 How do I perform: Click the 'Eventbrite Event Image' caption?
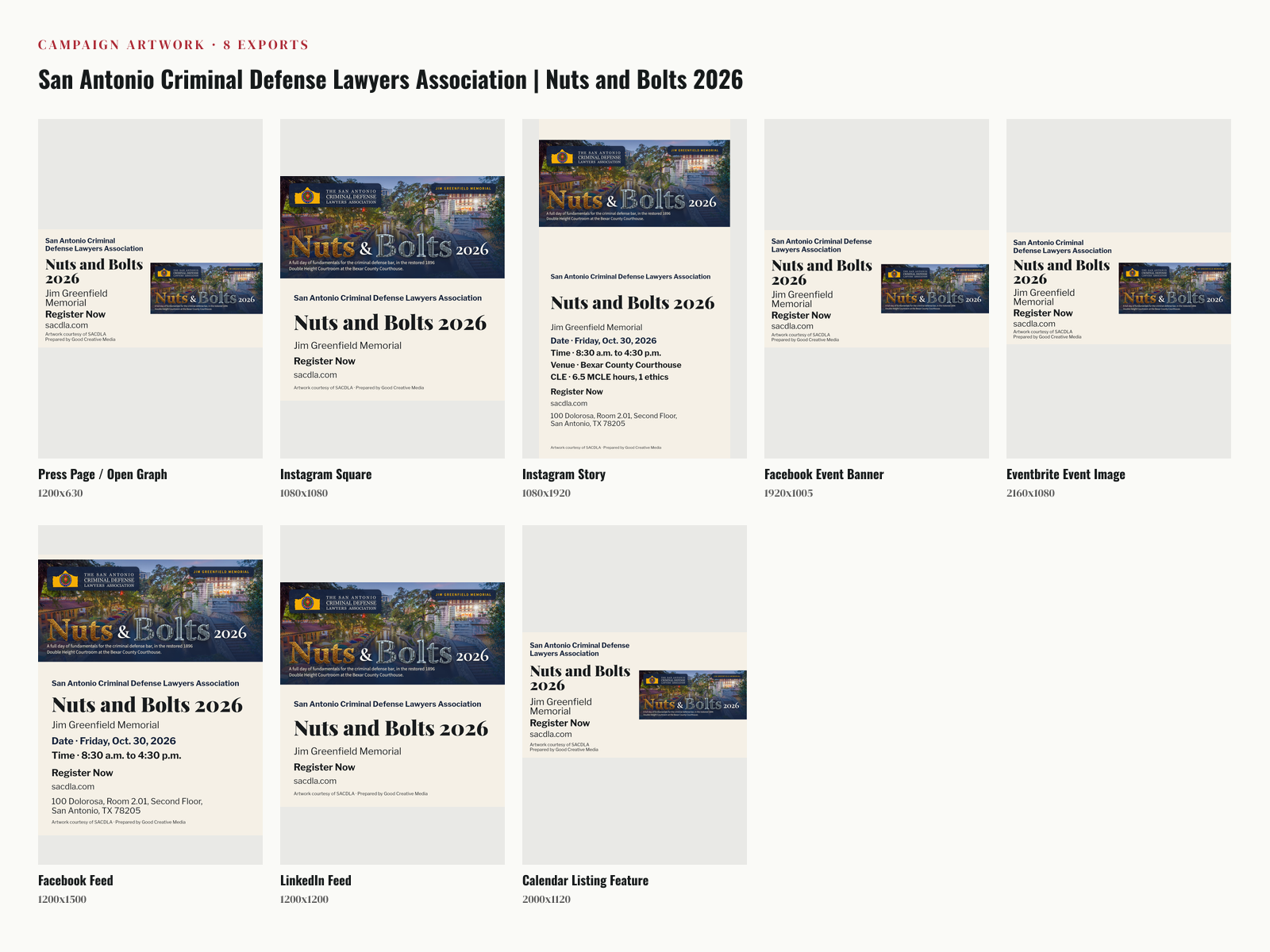click(x=1066, y=474)
